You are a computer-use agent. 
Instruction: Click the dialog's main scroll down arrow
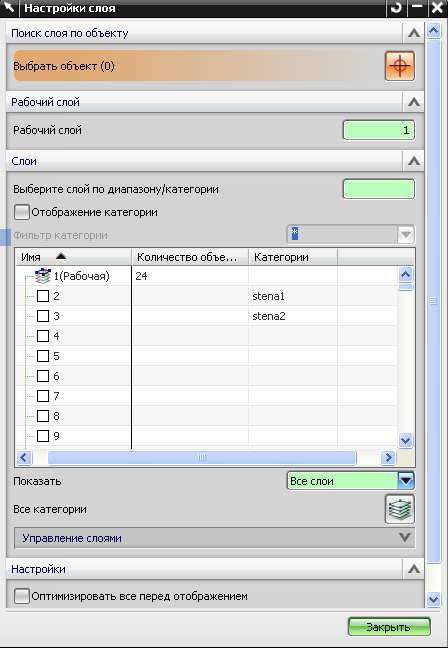[433, 599]
